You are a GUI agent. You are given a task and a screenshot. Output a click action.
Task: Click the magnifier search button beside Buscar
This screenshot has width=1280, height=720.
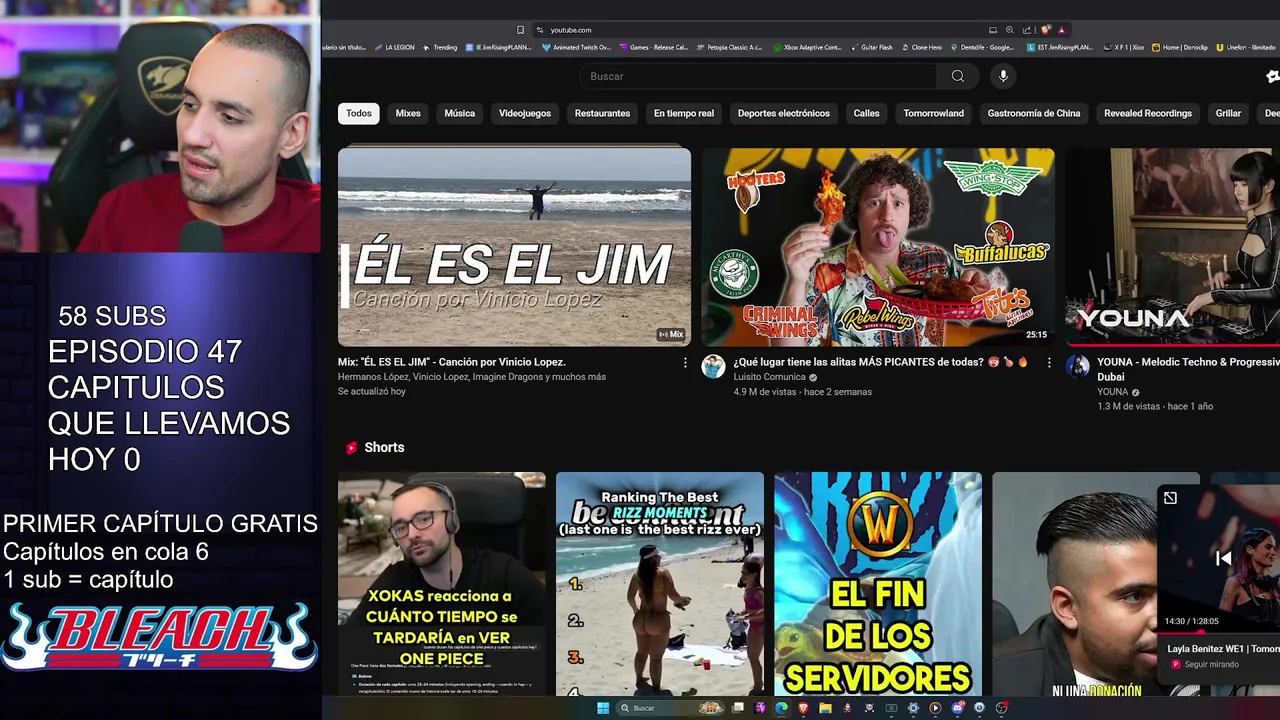pyautogui.click(x=958, y=76)
